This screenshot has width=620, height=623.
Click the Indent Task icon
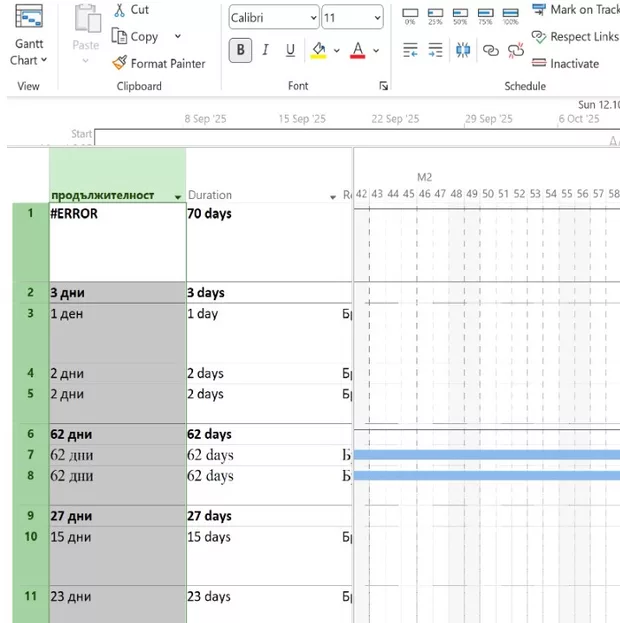435,50
